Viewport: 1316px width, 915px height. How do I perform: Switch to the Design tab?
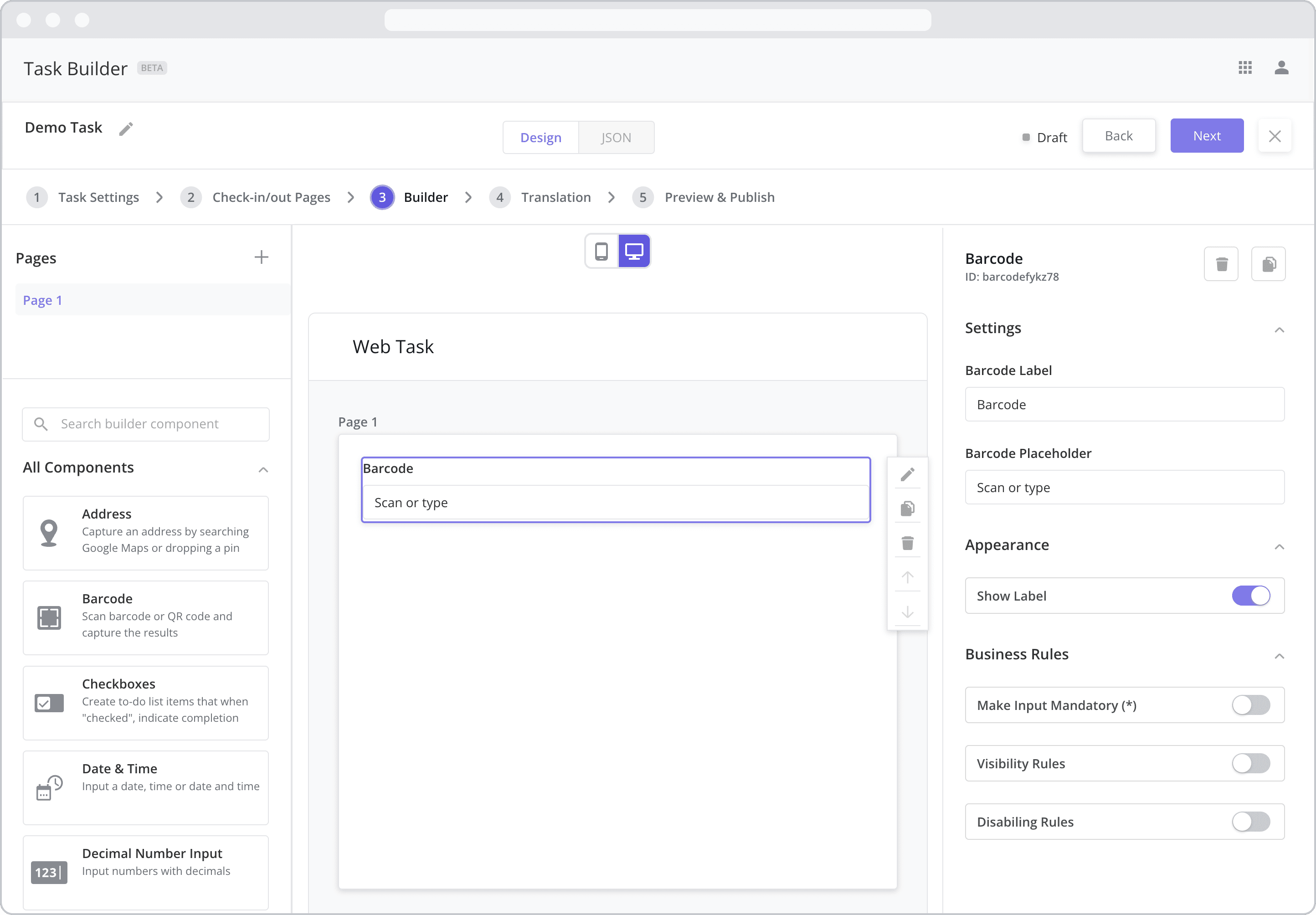pos(540,138)
